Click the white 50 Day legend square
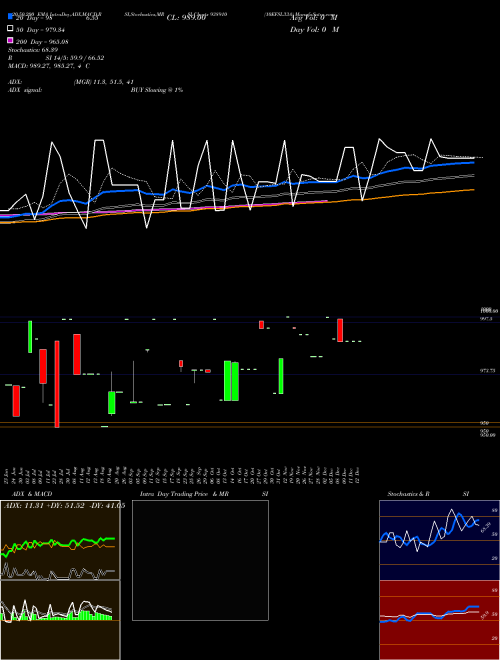The width and height of the screenshot is (500, 660). point(10,29)
